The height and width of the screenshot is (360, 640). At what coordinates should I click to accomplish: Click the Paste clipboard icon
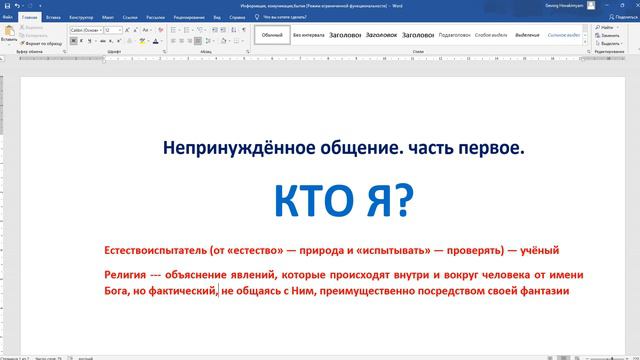click(x=9, y=30)
